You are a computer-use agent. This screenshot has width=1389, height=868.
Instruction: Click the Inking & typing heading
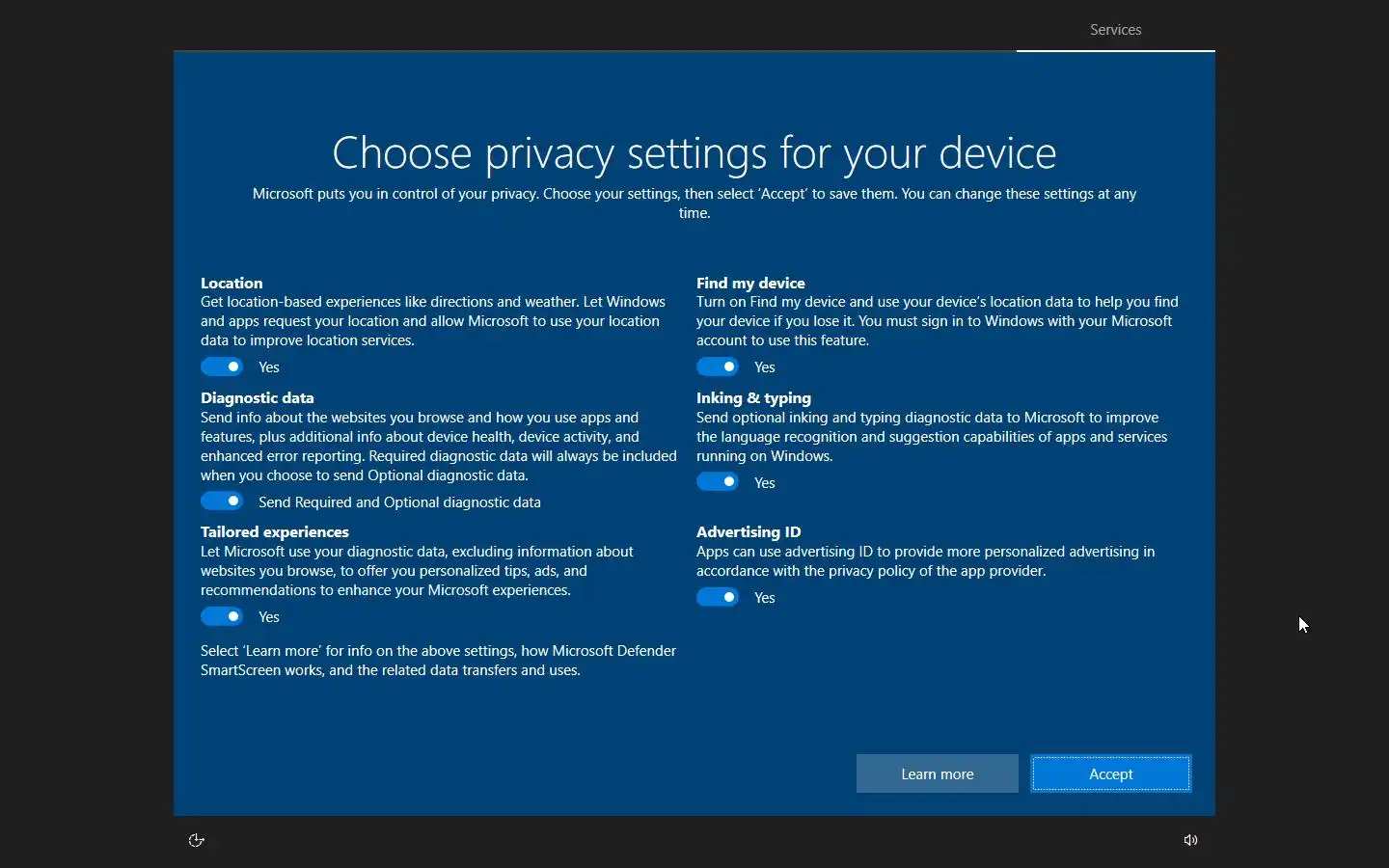pyautogui.click(x=753, y=397)
